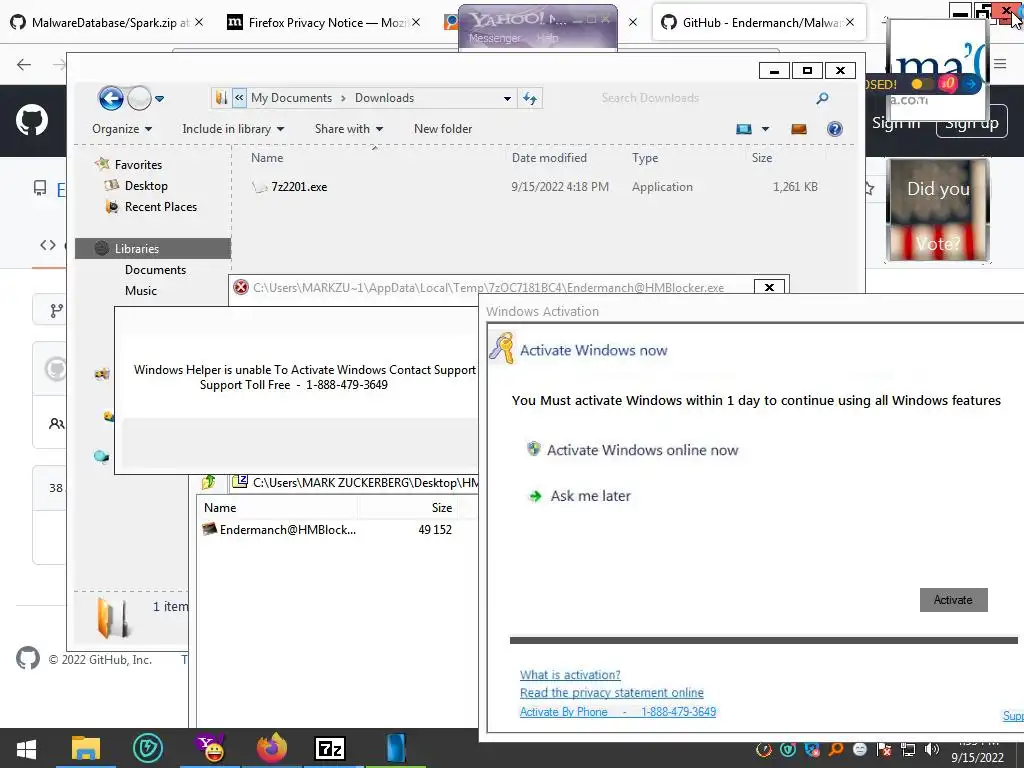
Task: Click the address bar double-chevron expander
Action: 239,98
